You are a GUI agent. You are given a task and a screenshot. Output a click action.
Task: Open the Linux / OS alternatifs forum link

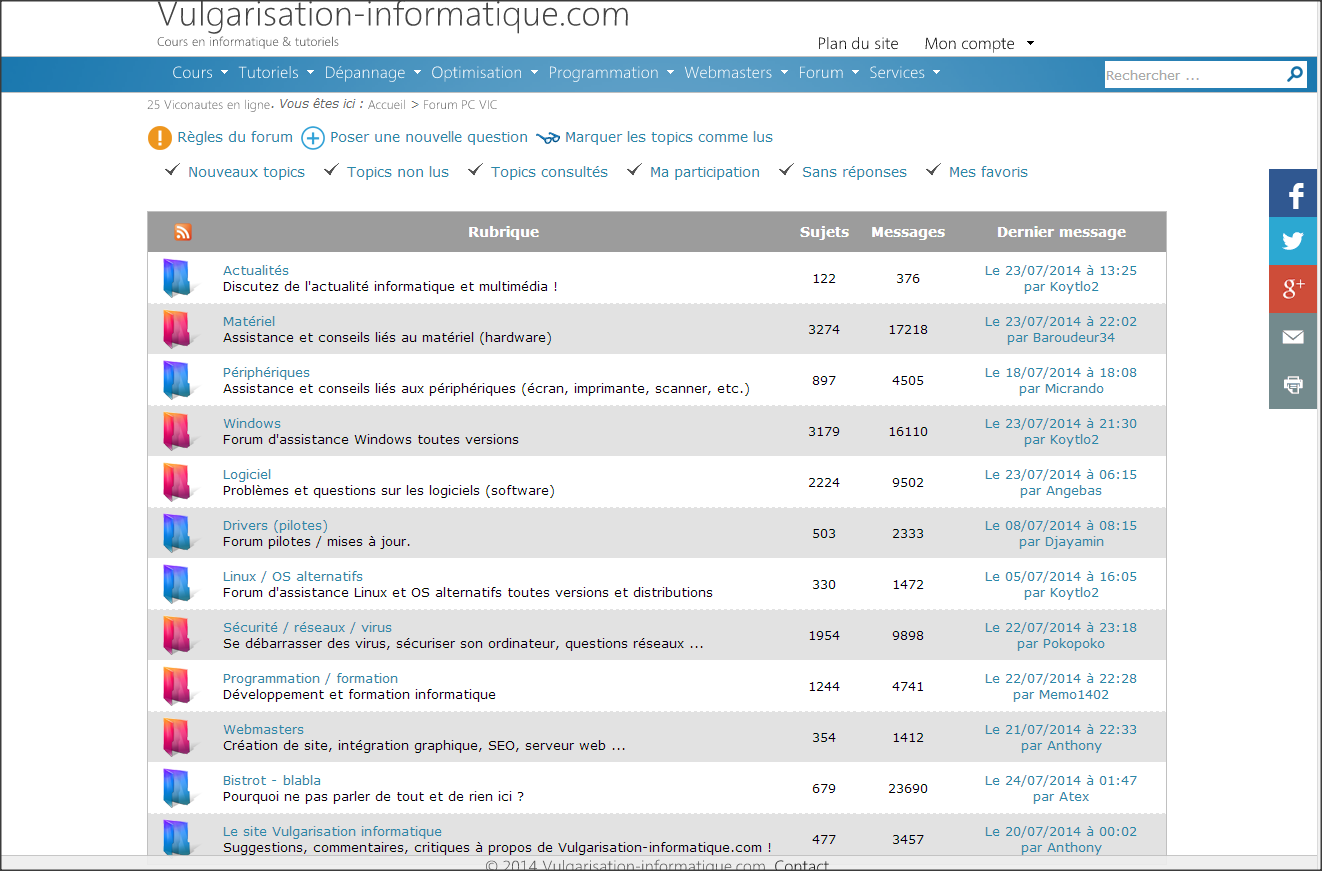[x=293, y=577]
